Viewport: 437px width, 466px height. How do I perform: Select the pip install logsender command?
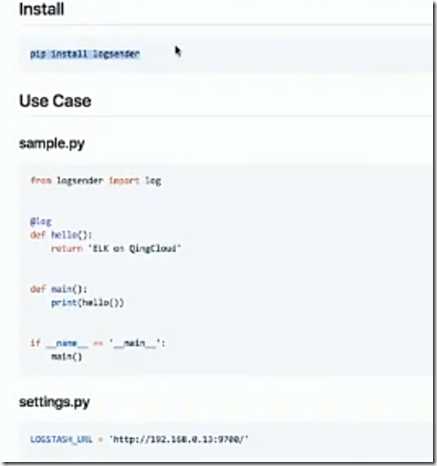[x=85, y=54]
